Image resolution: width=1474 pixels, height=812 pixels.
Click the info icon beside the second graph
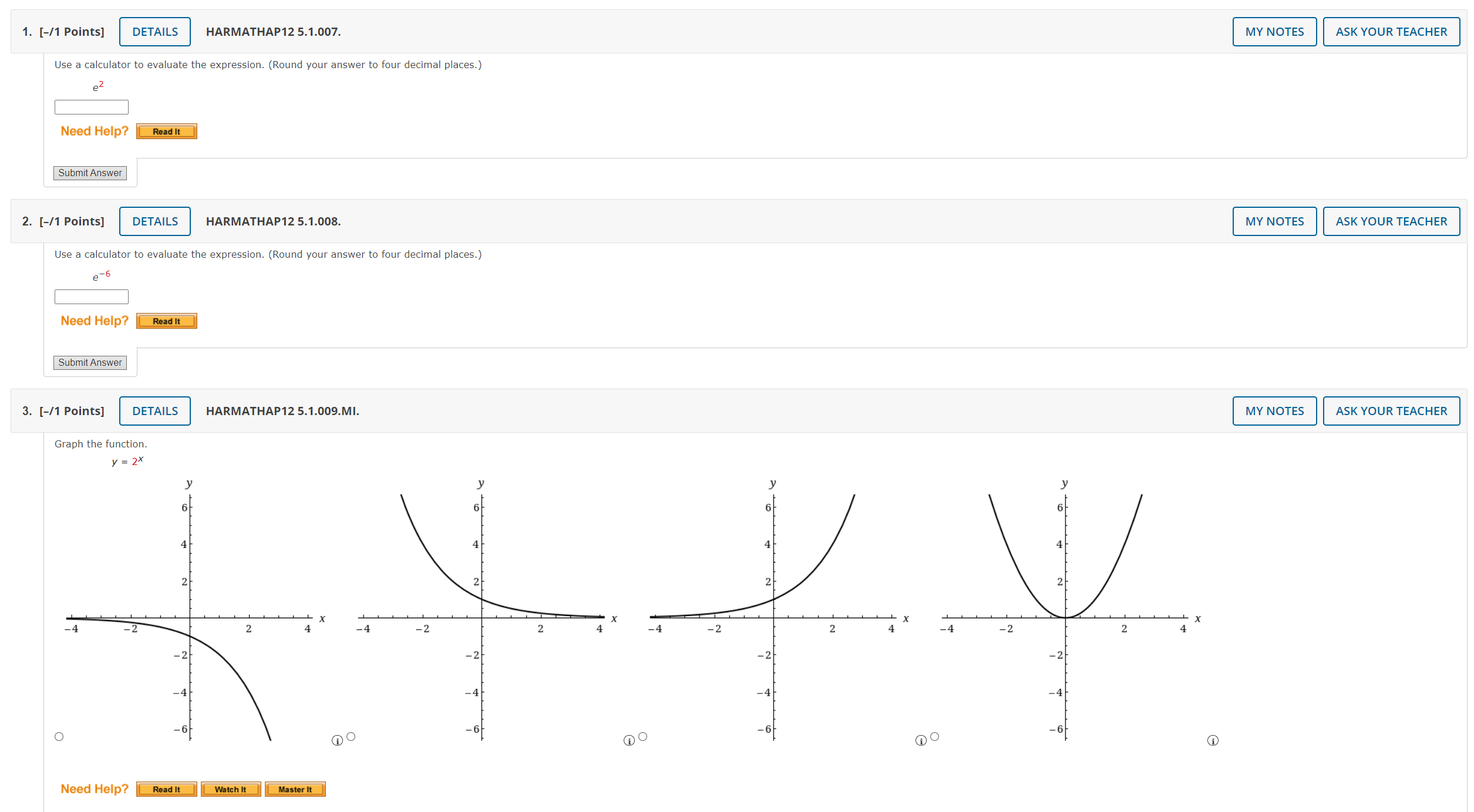[x=628, y=741]
